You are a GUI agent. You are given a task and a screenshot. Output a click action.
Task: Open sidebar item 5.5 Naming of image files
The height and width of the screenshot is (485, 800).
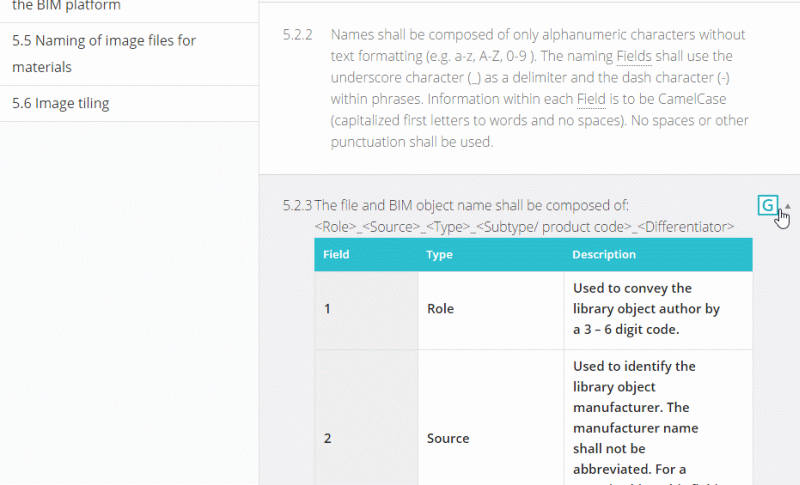tap(104, 54)
